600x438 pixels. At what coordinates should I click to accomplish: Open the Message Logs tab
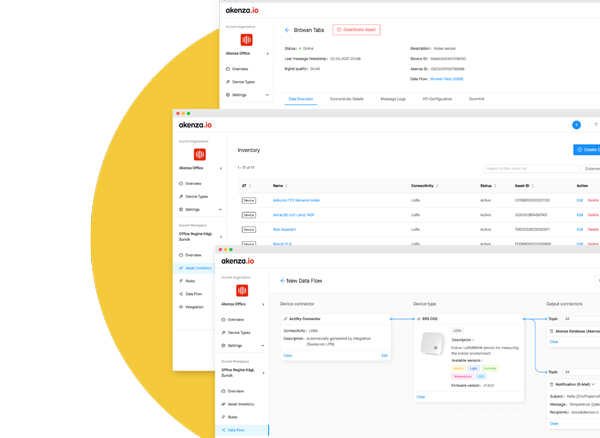coord(393,99)
